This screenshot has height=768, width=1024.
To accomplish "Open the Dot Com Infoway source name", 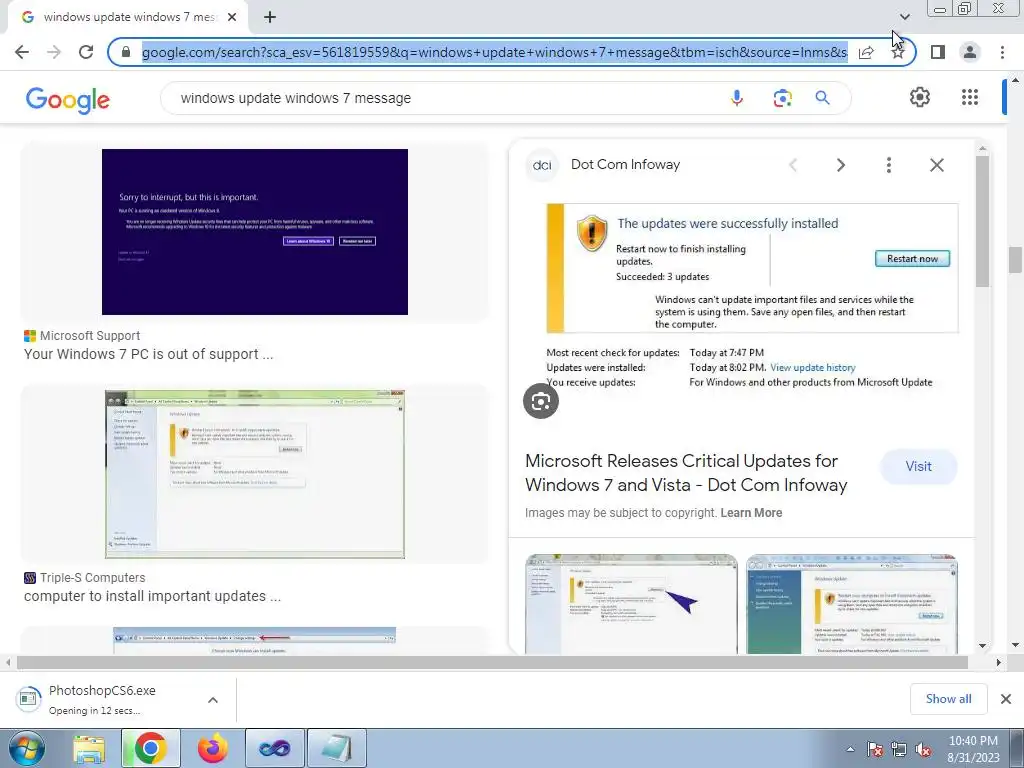I will [x=625, y=165].
